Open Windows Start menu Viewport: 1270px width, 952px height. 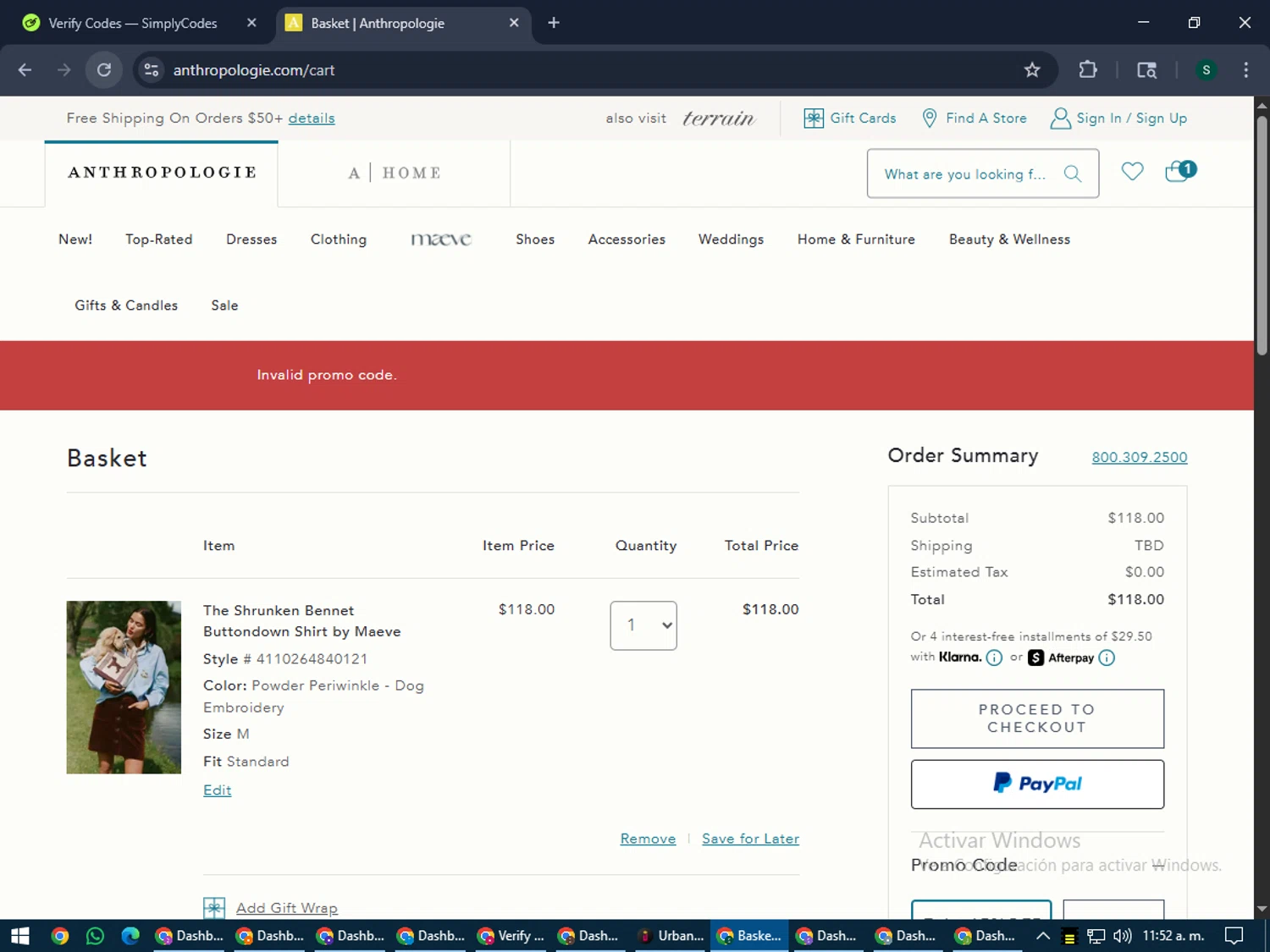point(19,936)
